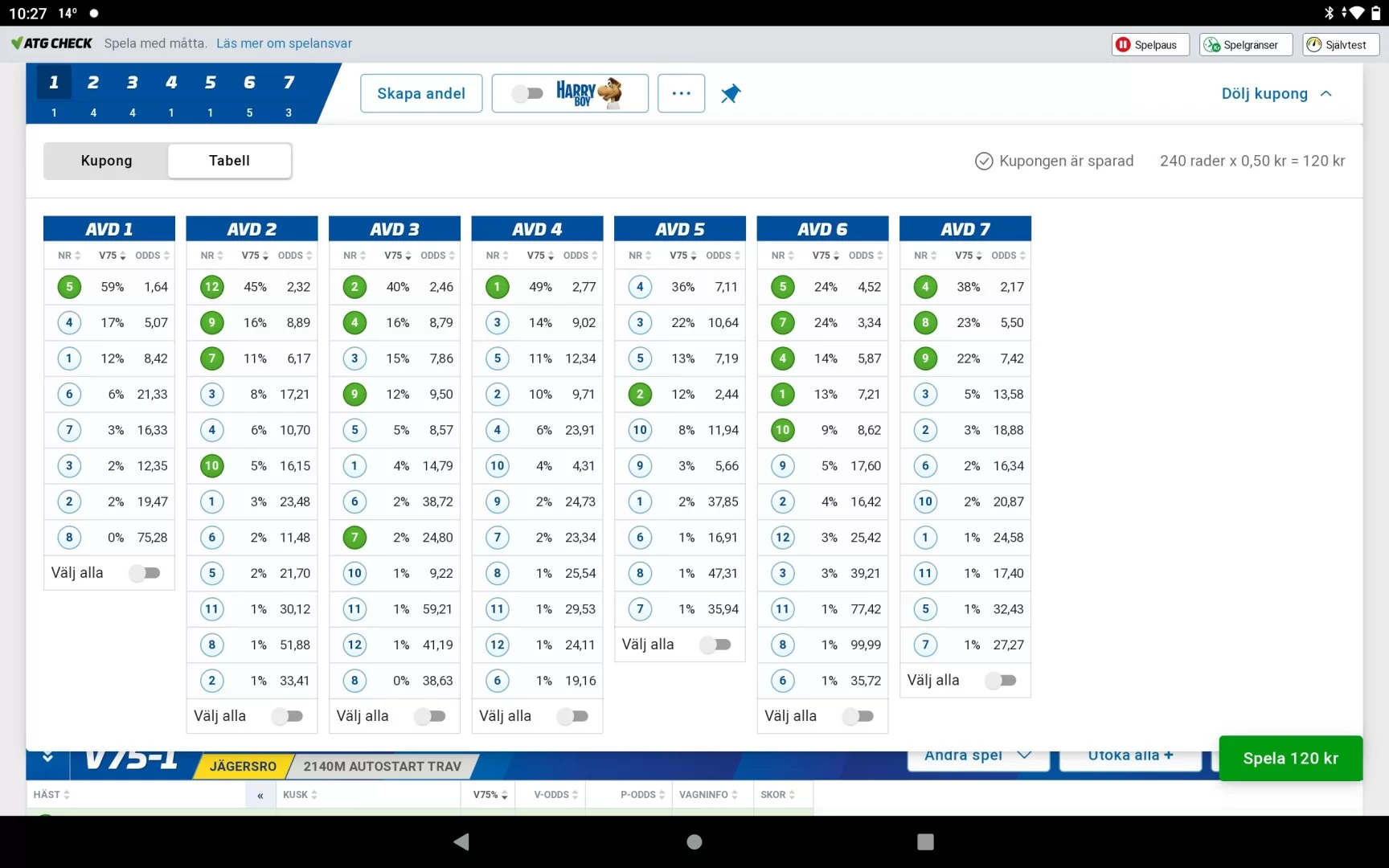
Task: Click the pin icon beside the three-dots button
Action: tap(730, 93)
